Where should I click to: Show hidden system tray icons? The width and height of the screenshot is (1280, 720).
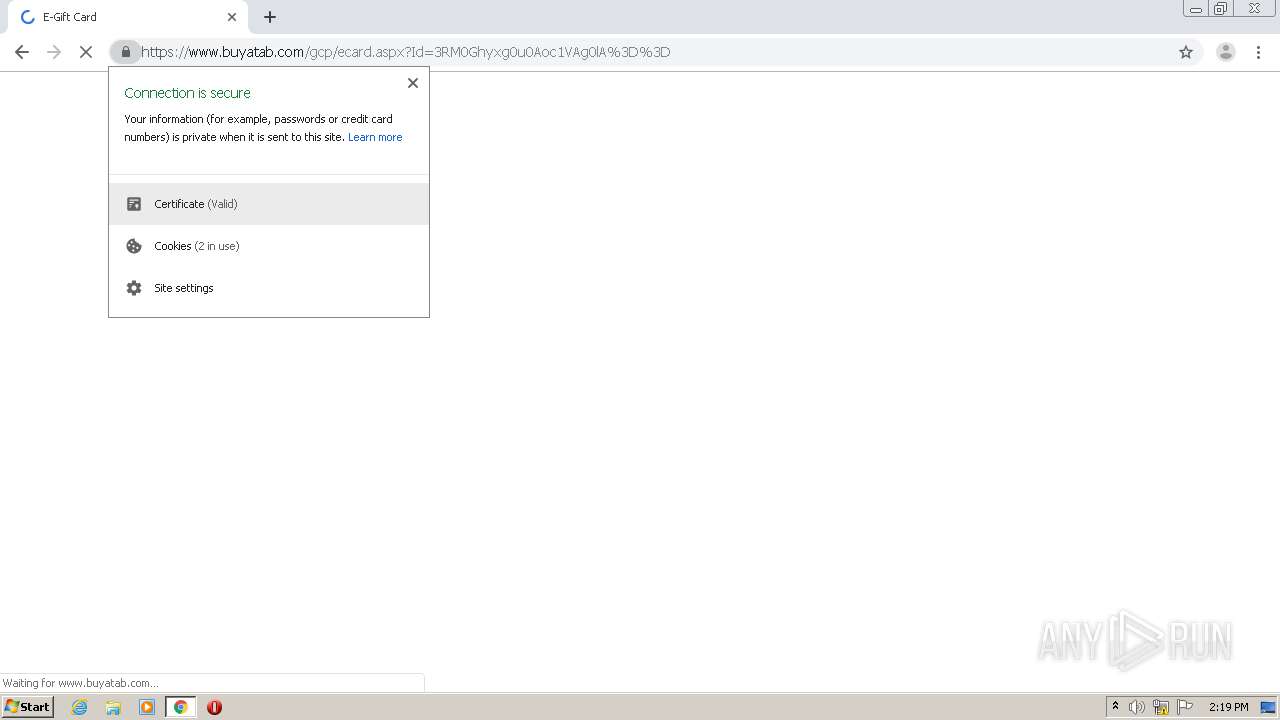click(x=1115, y=707)
